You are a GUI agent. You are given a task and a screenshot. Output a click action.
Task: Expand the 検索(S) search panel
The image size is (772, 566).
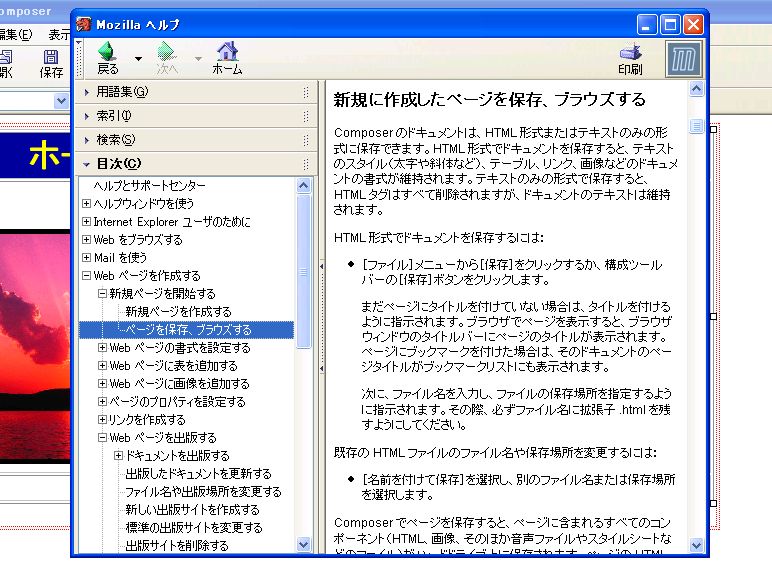click(196, 140)
